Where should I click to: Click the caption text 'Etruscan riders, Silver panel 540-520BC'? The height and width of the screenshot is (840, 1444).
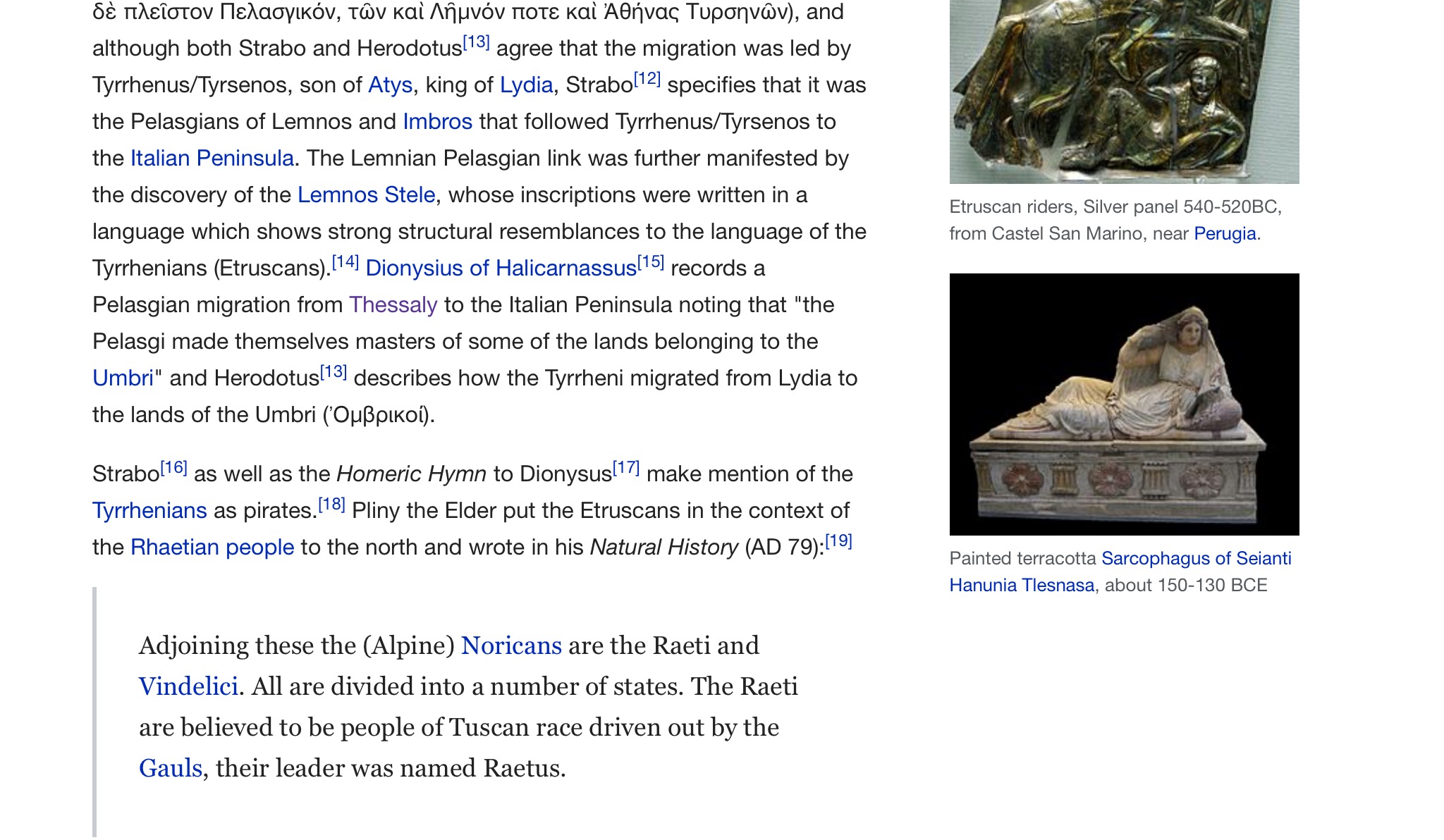[x=1113, y=207]
